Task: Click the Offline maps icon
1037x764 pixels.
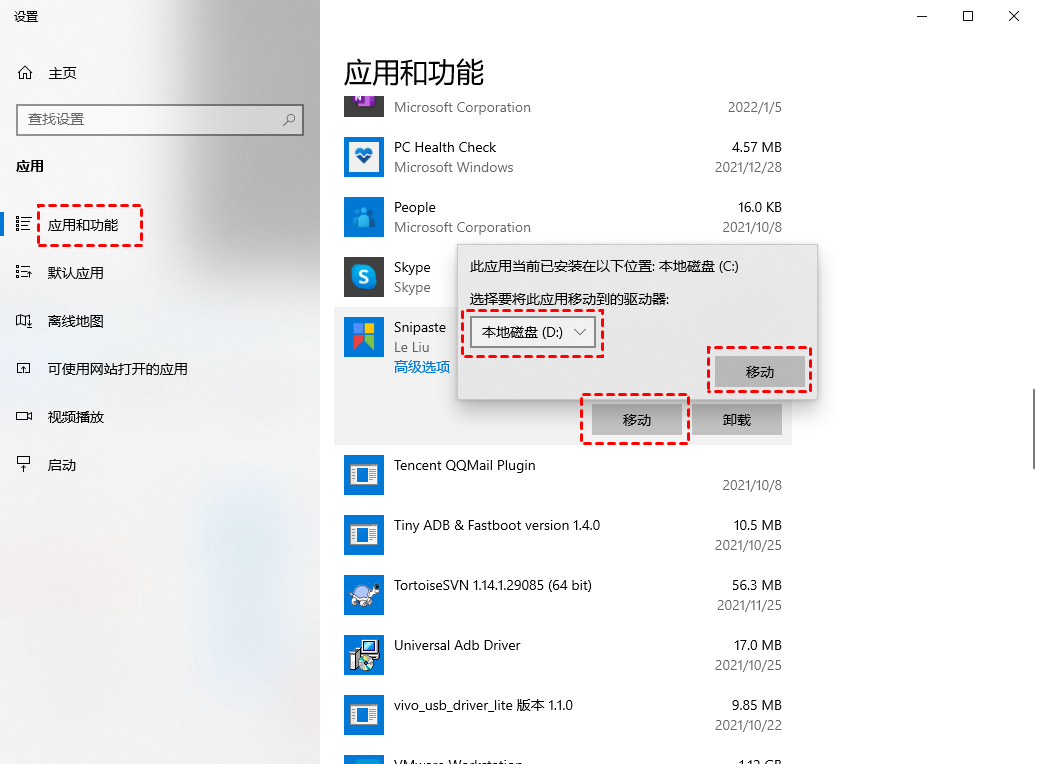Action: click(24, 321)
